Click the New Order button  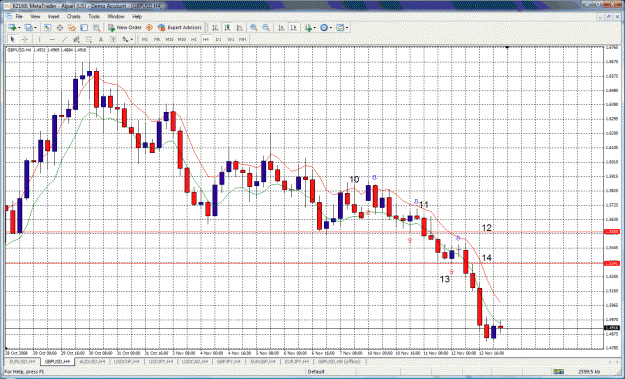[x=125, y=27]
